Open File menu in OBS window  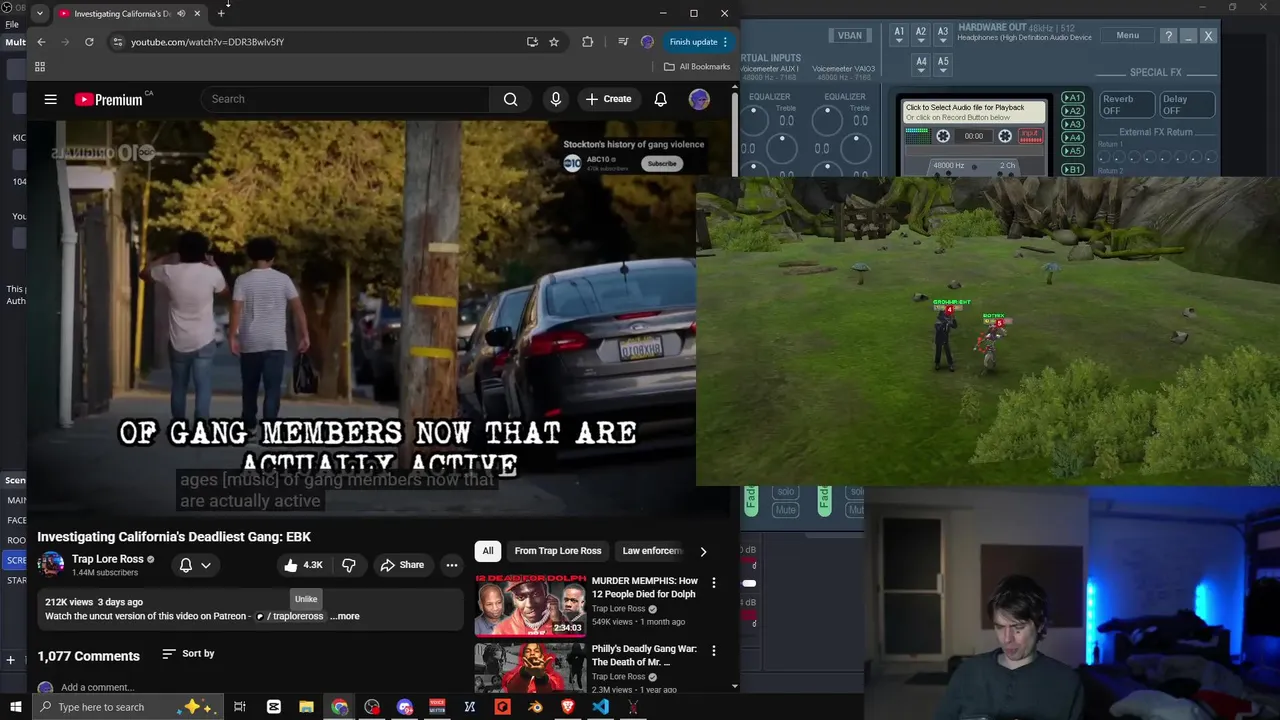pos(12,24)
